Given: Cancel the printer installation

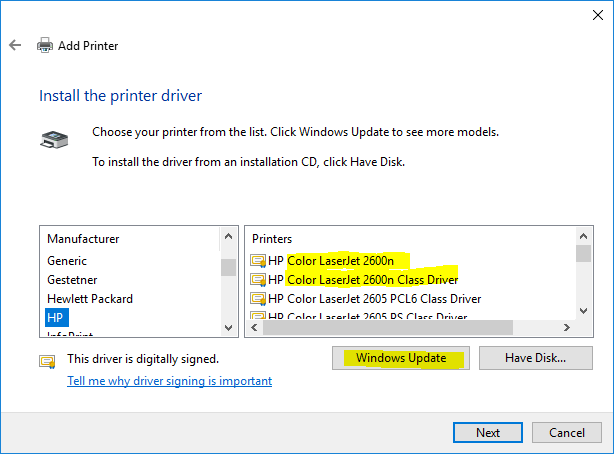Looking at the screenshot, I should click(x=567, y=432).
